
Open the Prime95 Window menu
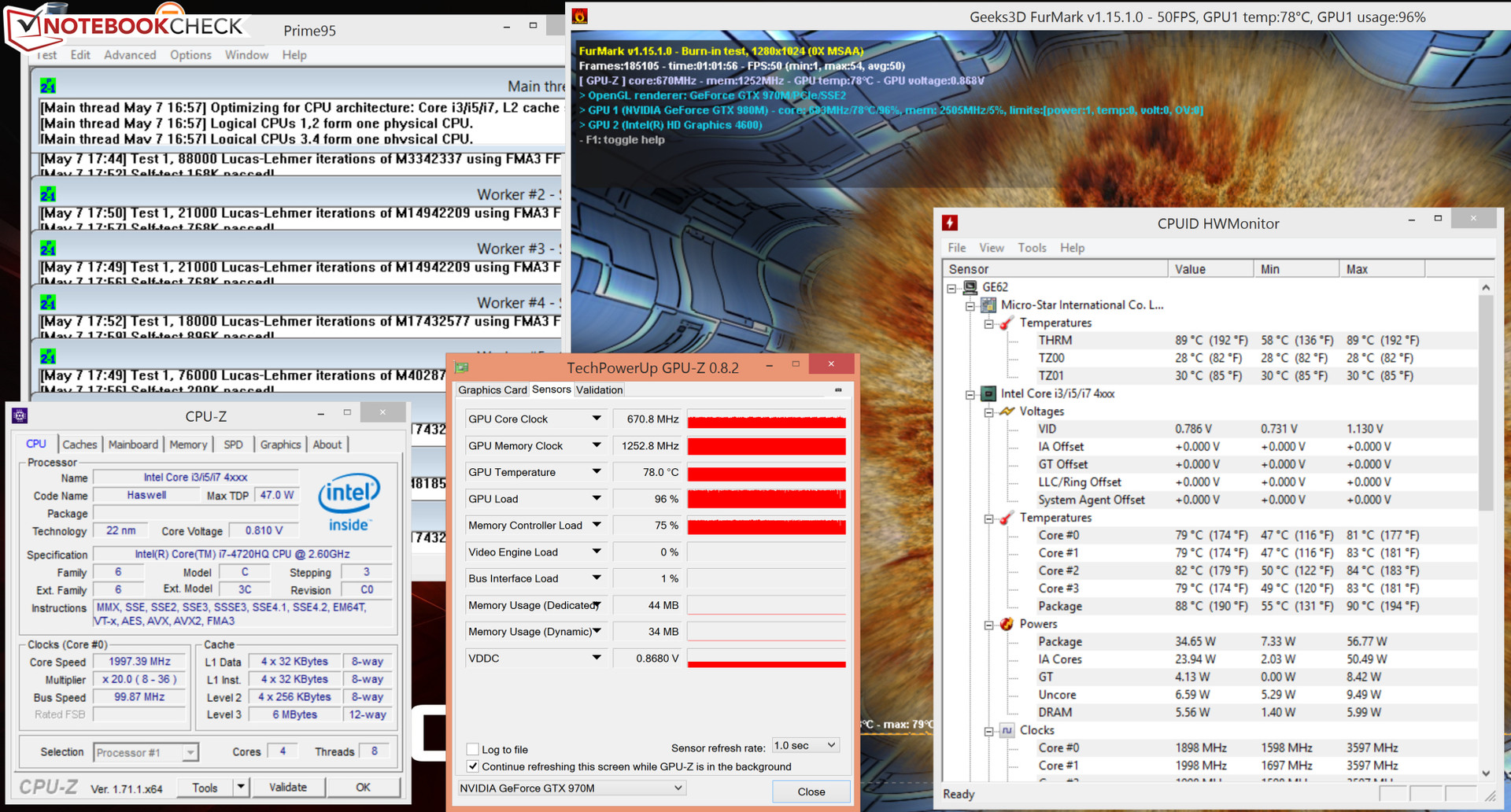[246, 55]
